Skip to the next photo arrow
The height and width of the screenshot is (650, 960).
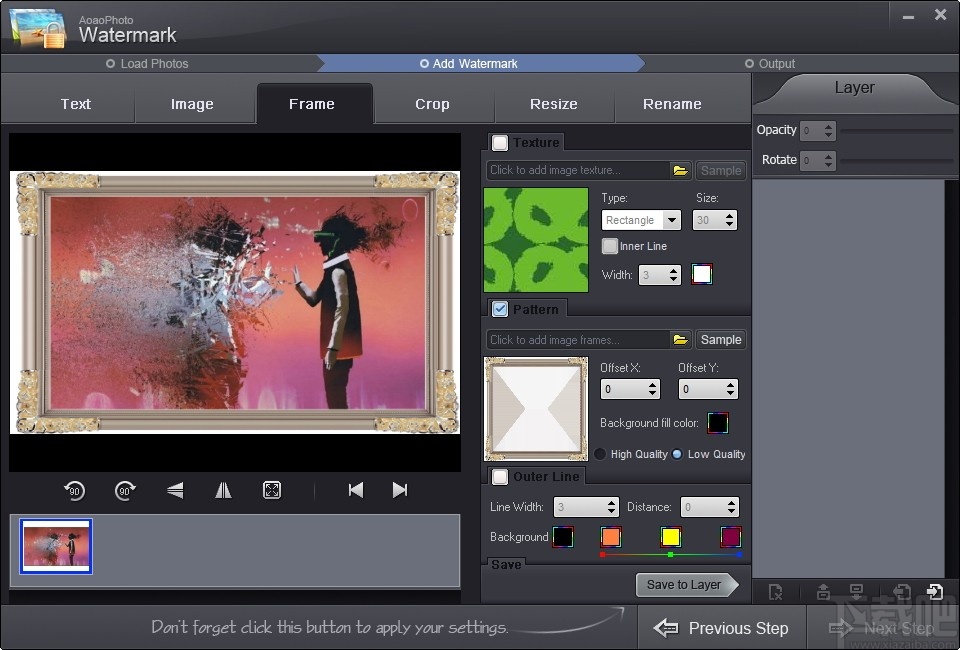400,490
